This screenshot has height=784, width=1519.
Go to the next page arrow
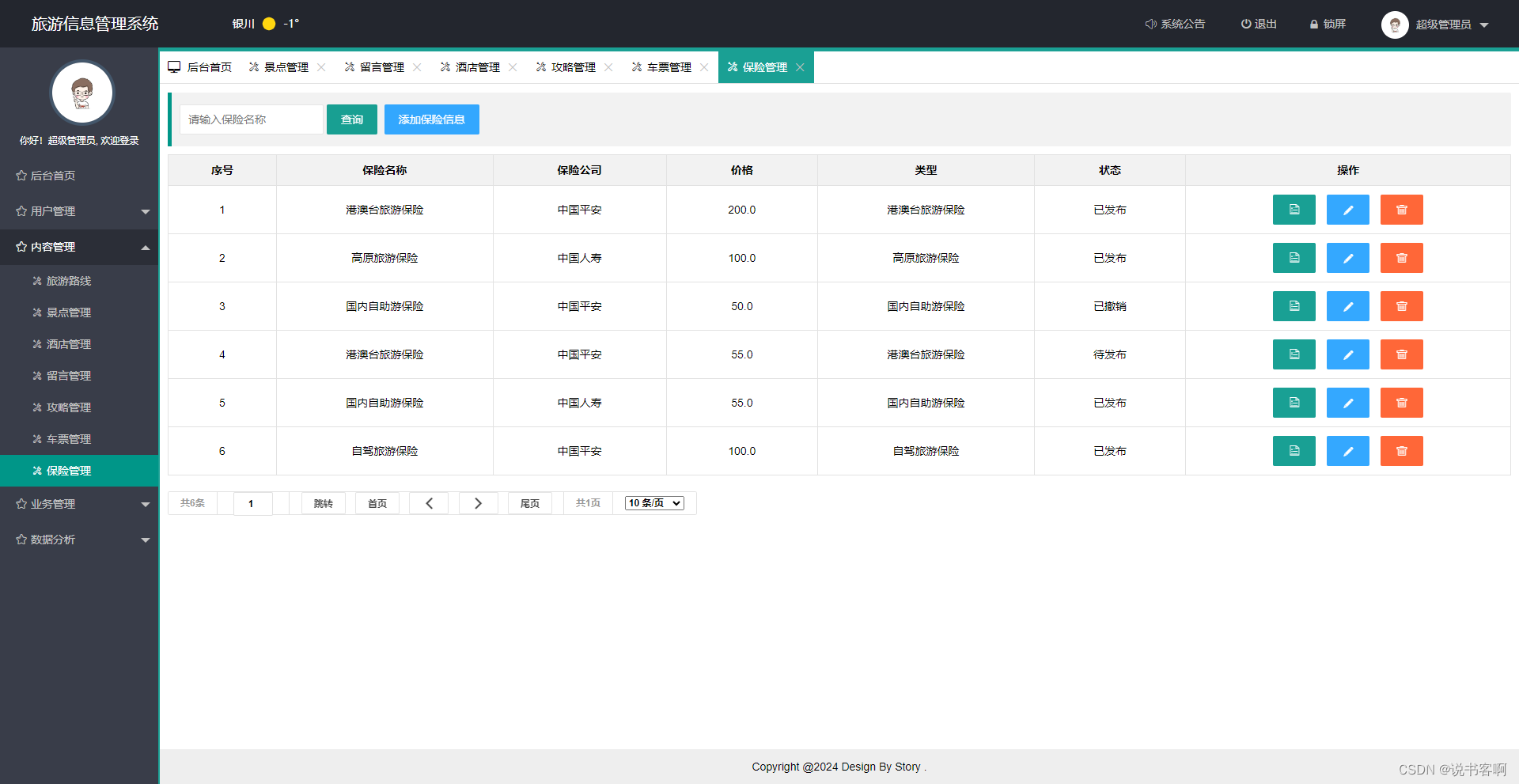pyautogui.click(x=478, y=503)
